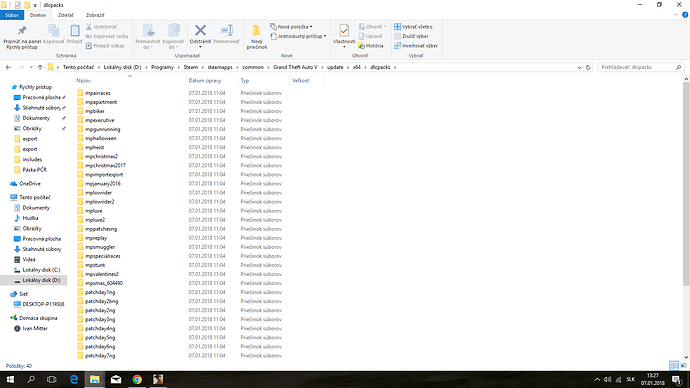Open Rýchly prístup in sidebar
This screenshot has height=388, width=690.
tap(35, 87)
